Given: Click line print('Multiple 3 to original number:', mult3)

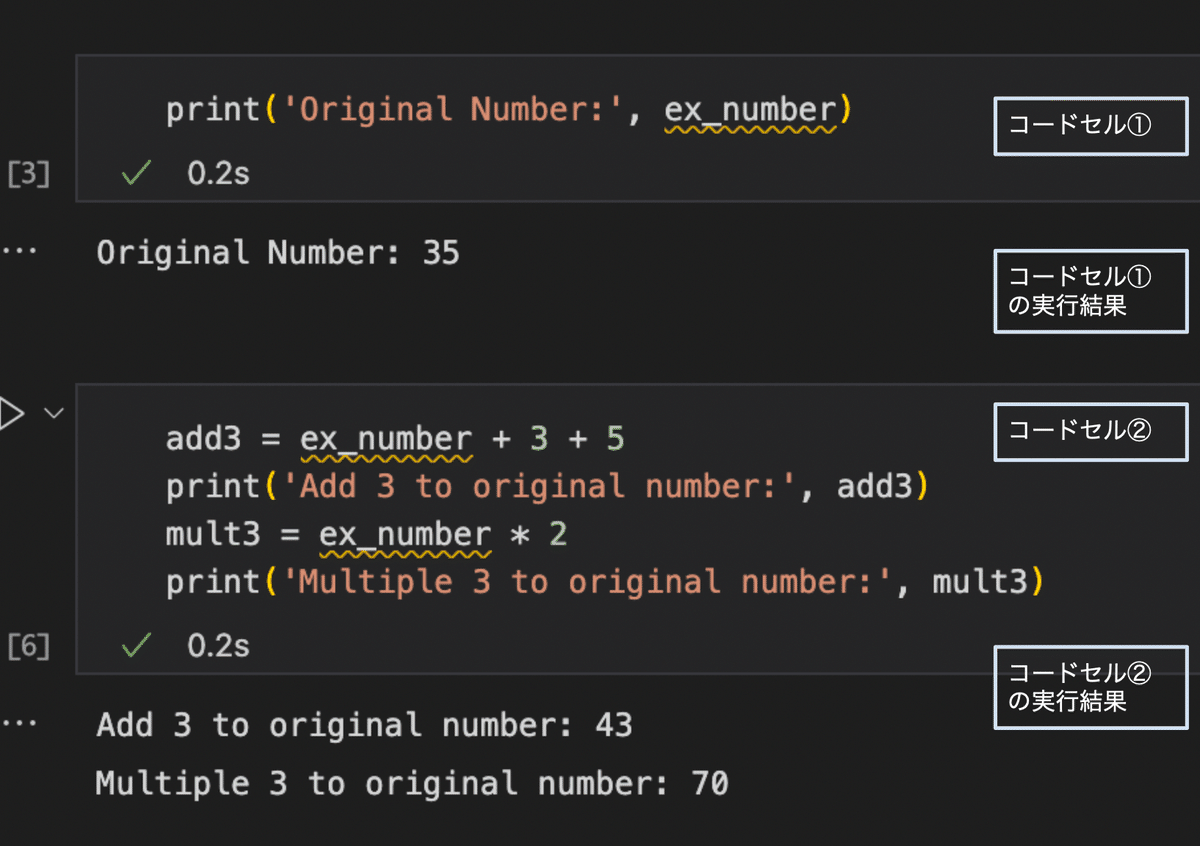Looking at the screenshot, I should point(605,582).
